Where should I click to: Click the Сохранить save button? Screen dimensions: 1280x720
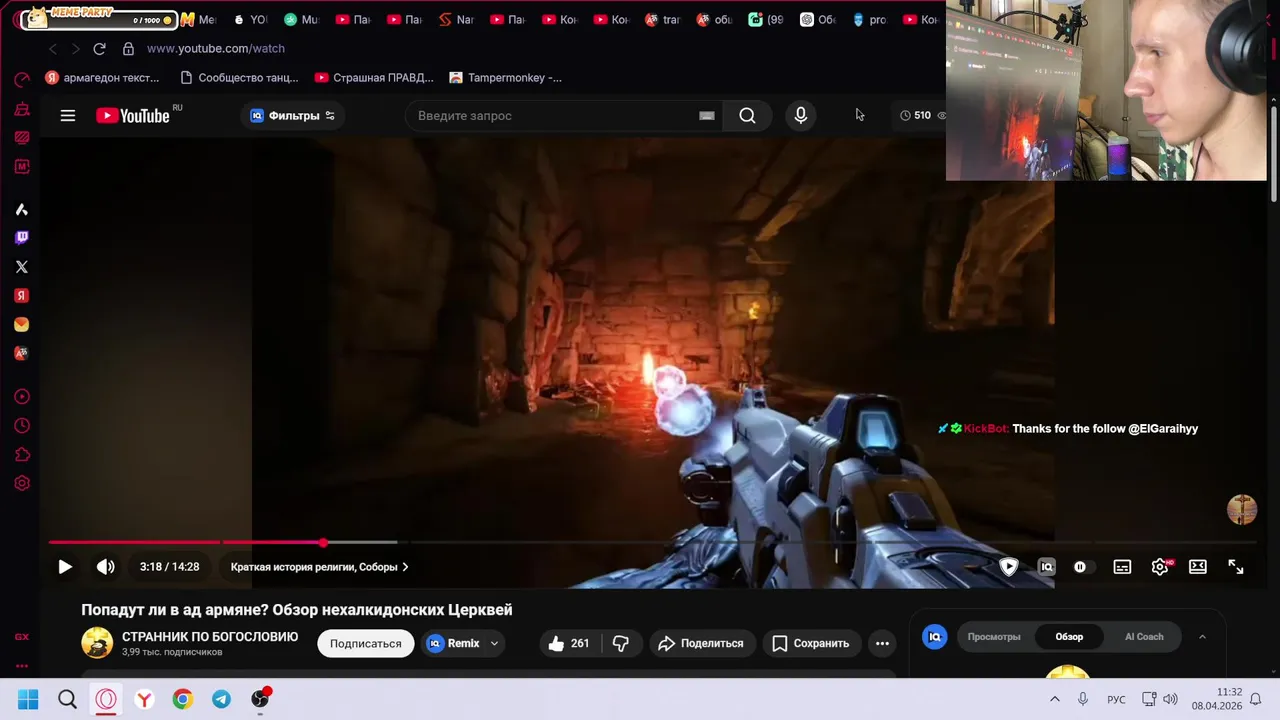point(811,644)
